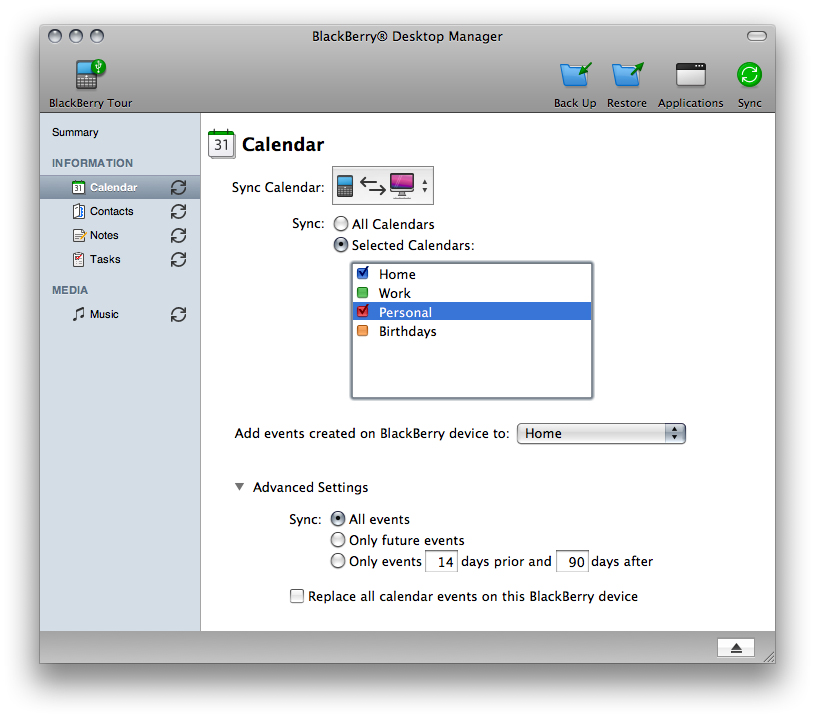The width and height of the screenshot is (815, 718).
Task: Click the eject icon button at bottom right
Action: [736, 648]
